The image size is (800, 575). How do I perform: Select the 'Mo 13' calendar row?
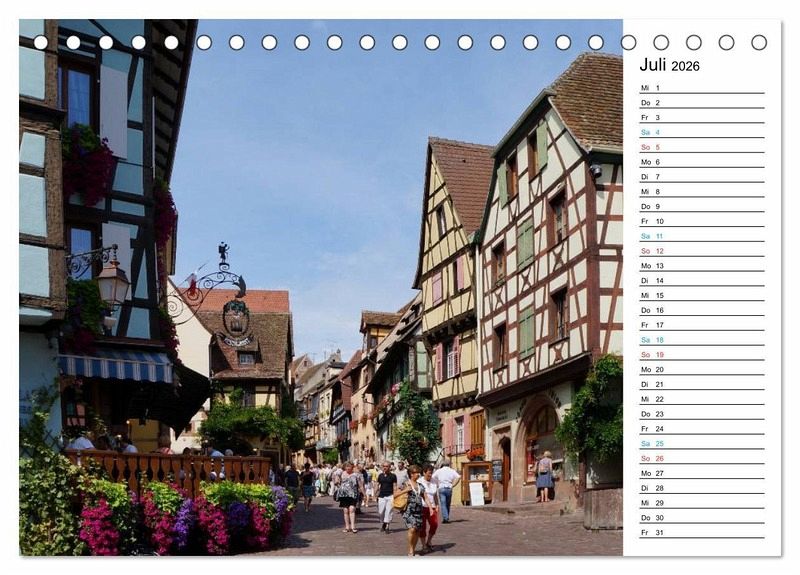pos(702,265)
